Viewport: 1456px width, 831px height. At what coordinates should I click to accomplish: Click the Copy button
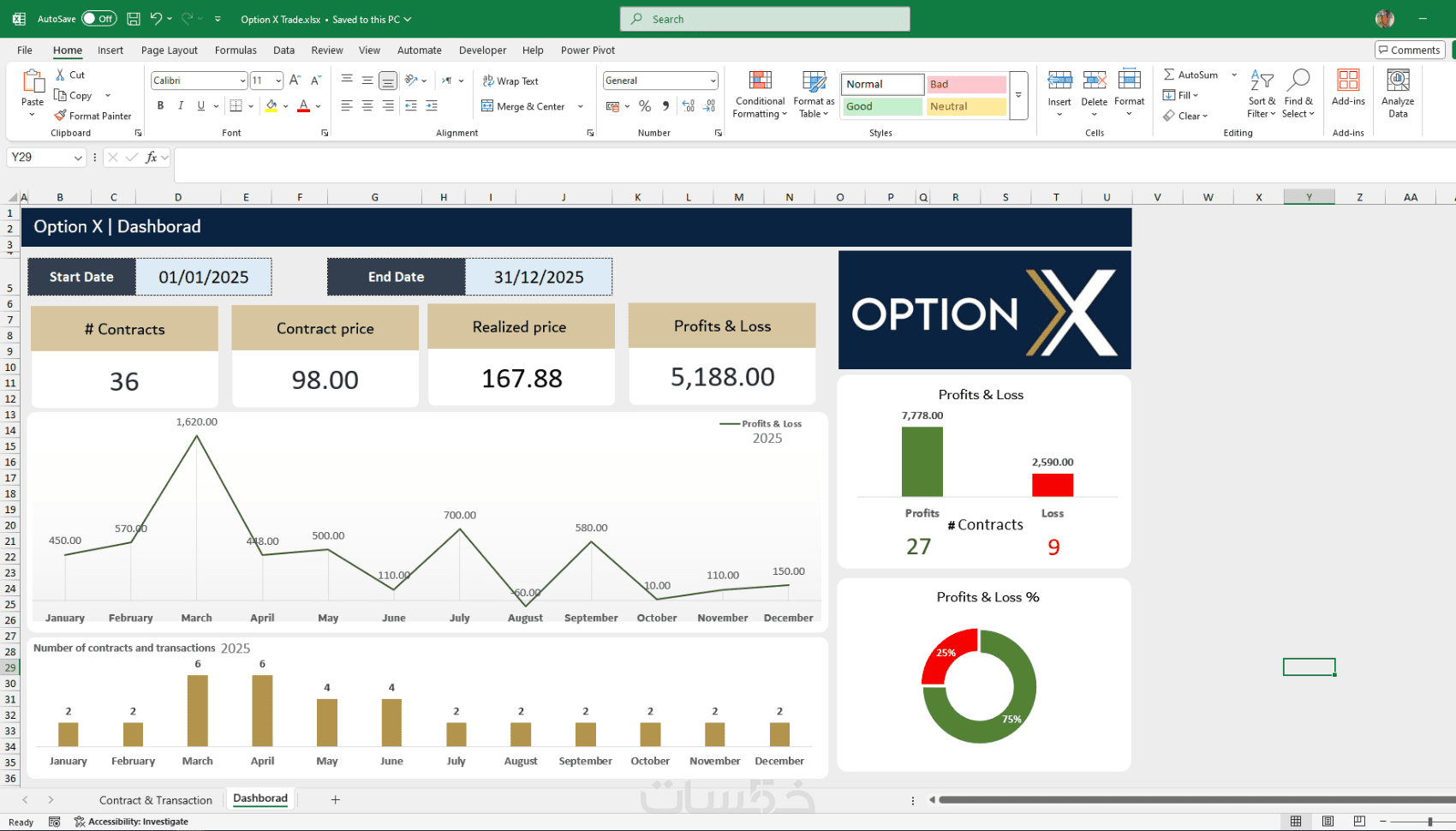point(74,95)
